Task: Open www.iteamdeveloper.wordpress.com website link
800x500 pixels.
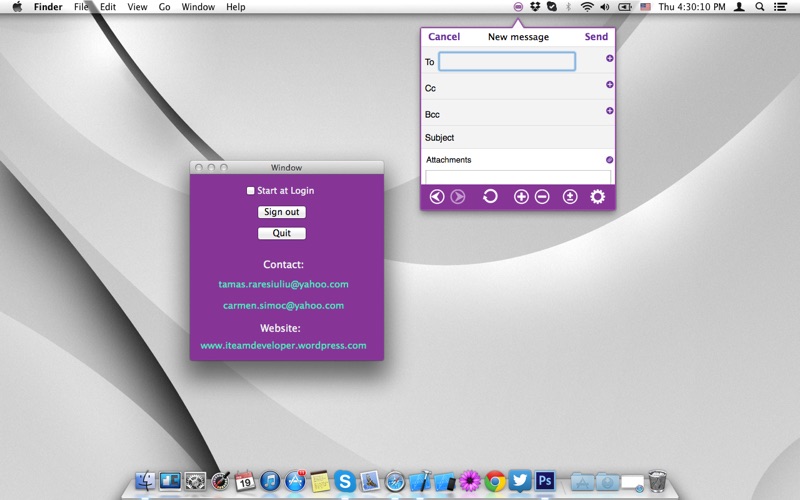Action: pos(283,345)
